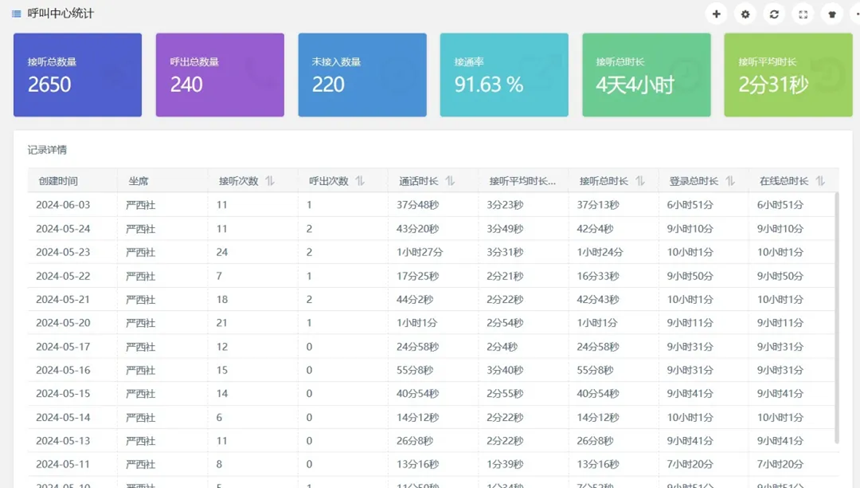Click the refresh icon in top toolbar

point(774,14)
